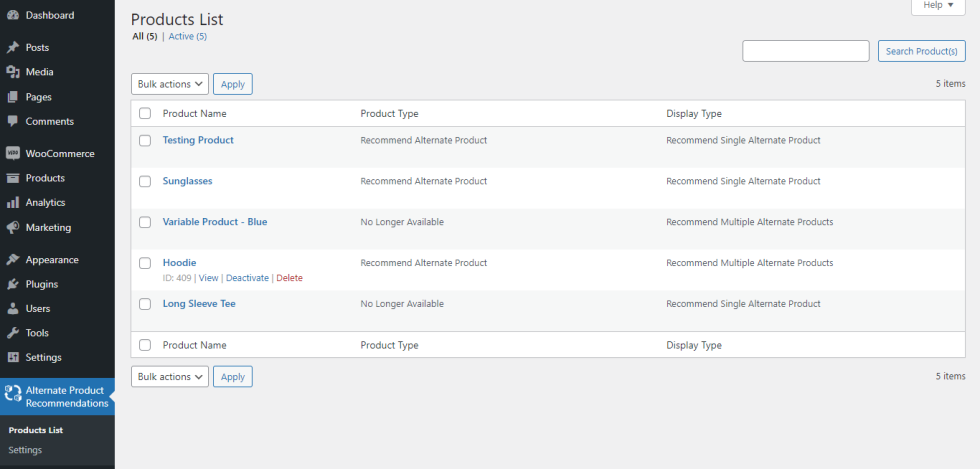Delete the Hoodie product via red link
Image resolution: width=980 pixels, height=469 pixels.
(x=289, y=278)
